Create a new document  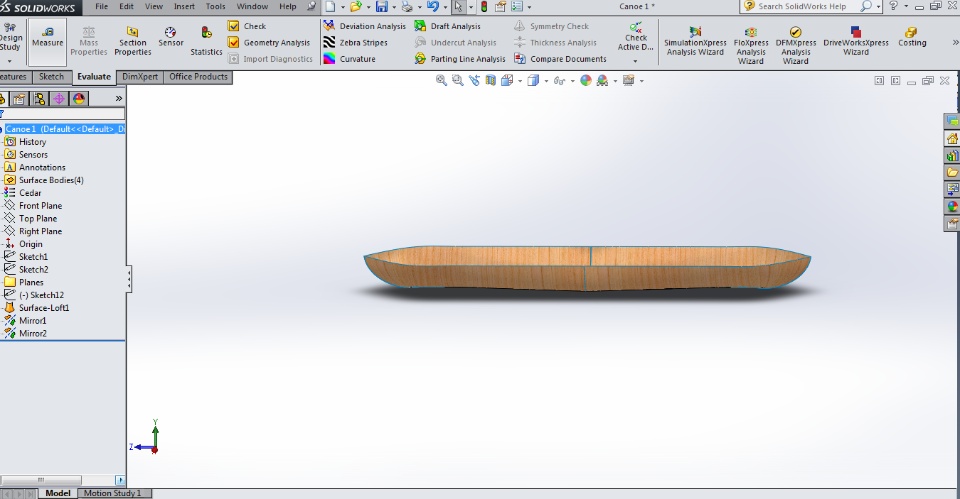tap(330, 7)
